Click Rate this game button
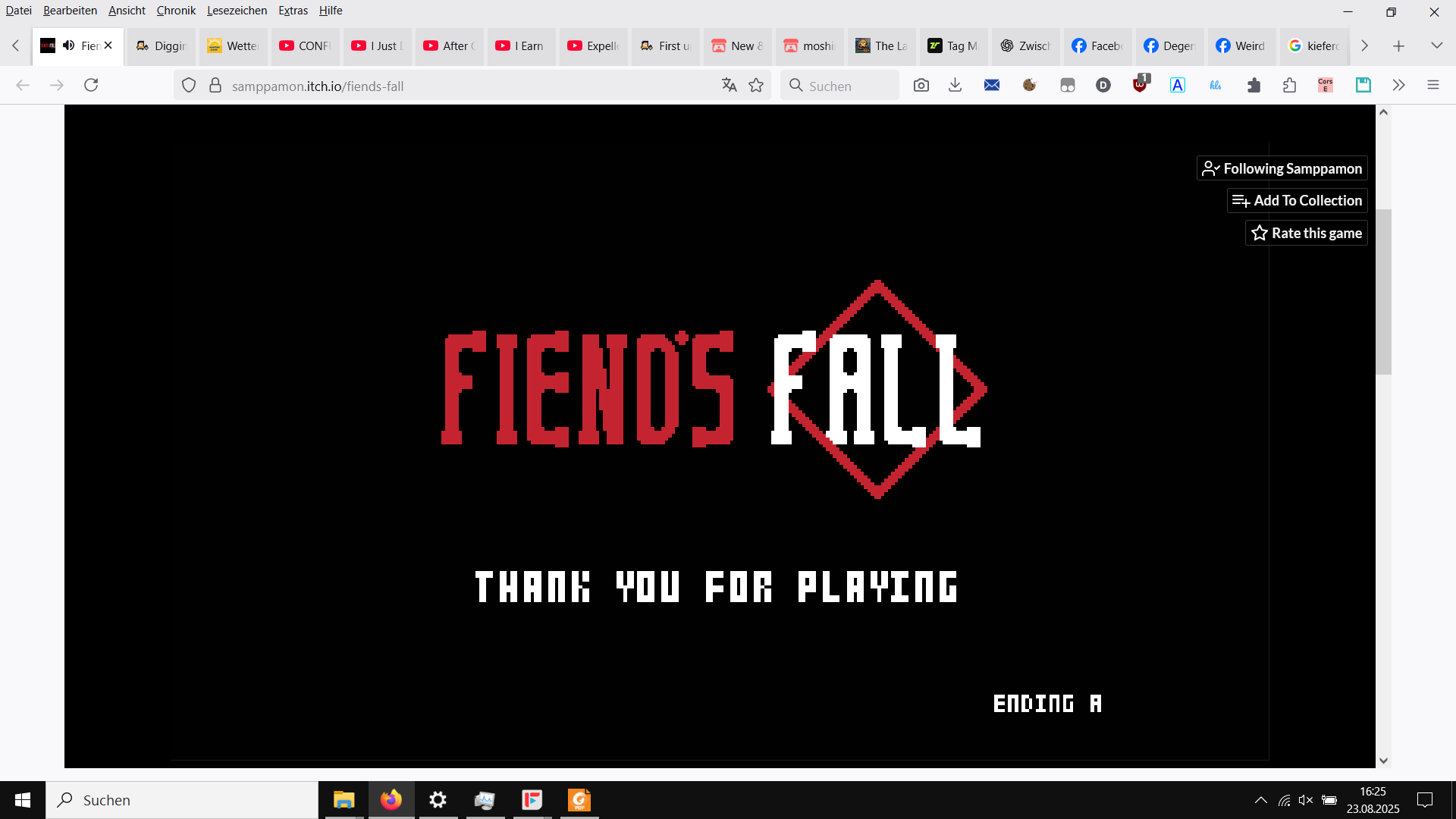The image size is (1456, 819). [x=1306, y=233]
